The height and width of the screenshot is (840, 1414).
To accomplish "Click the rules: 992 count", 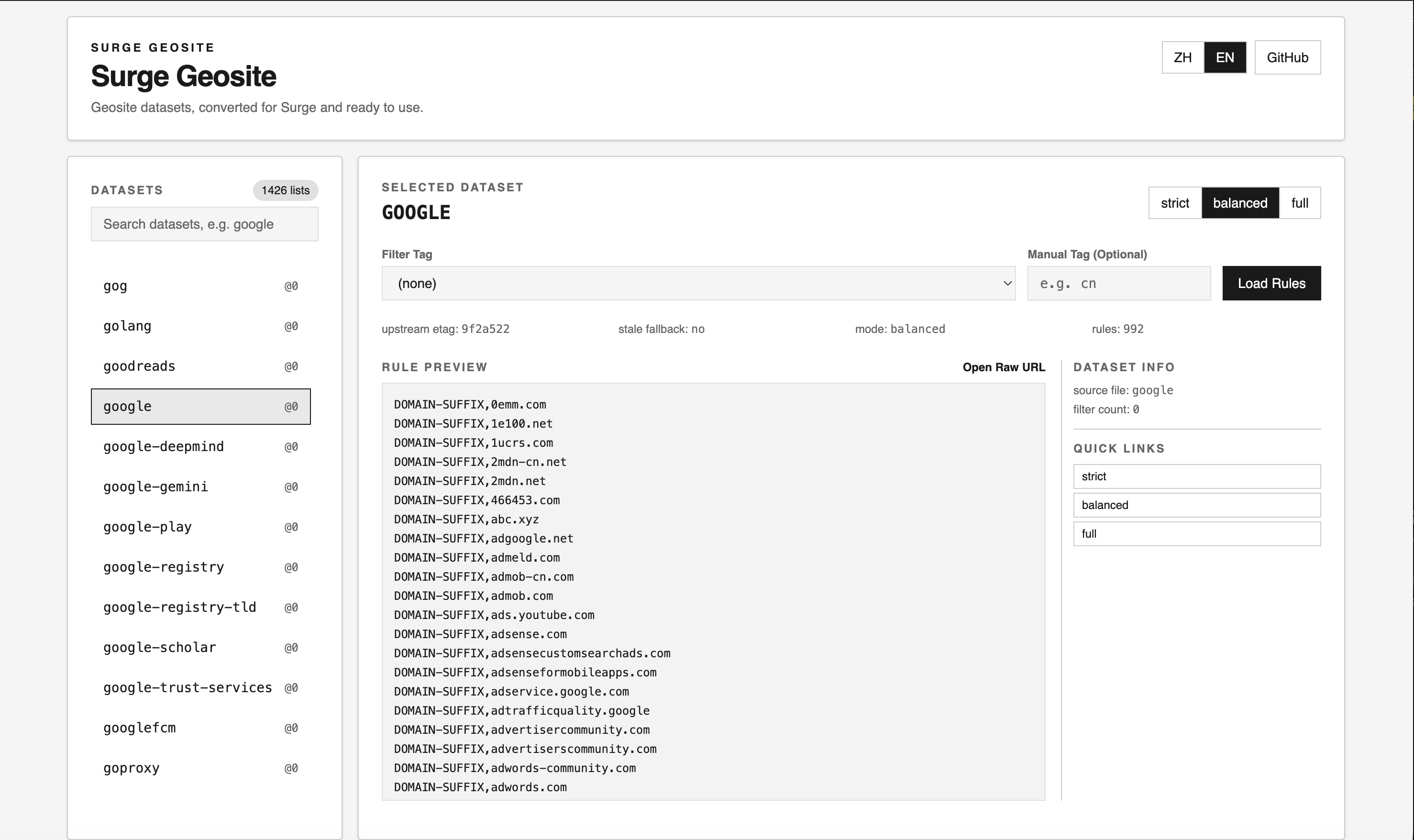I will click(1117, 329).
